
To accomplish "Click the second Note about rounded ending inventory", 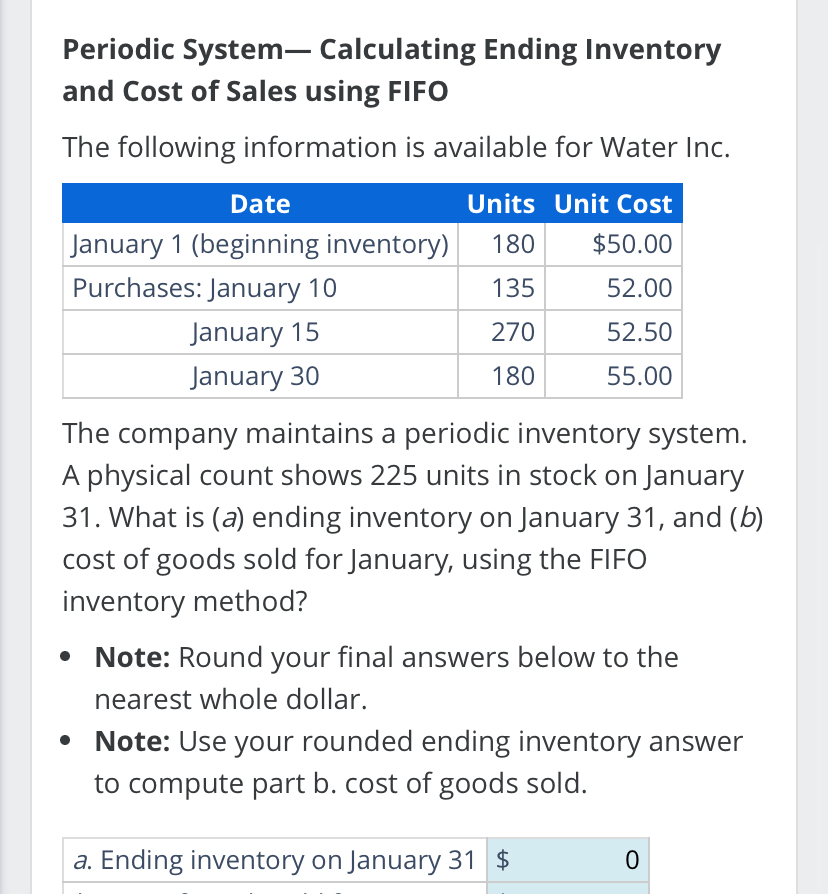I will (x=418, y=761).
